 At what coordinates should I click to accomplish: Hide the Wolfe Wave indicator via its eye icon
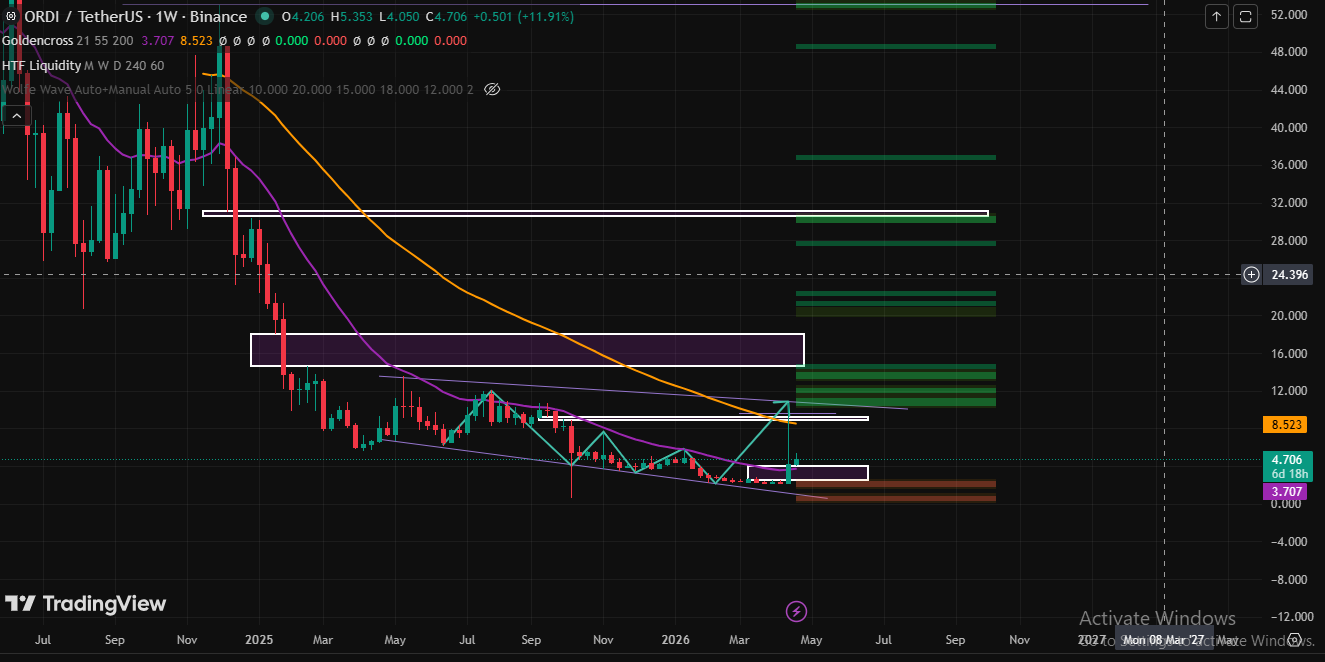click(x=491, y=89)
